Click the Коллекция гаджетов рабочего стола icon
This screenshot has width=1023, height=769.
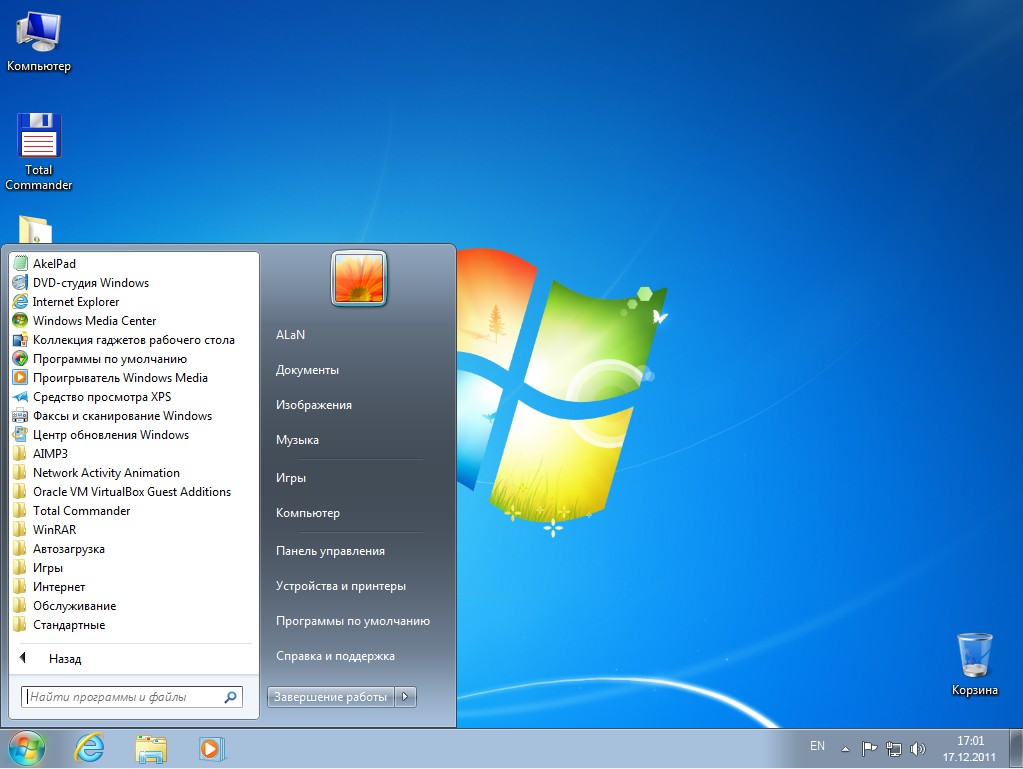20,339
